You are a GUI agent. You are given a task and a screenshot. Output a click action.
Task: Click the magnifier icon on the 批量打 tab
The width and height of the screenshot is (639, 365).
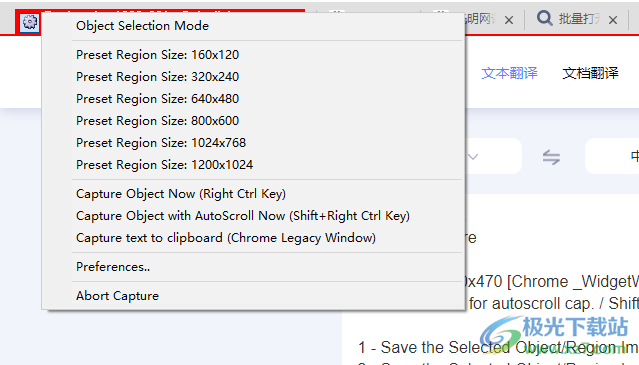(x=544, y=18)
